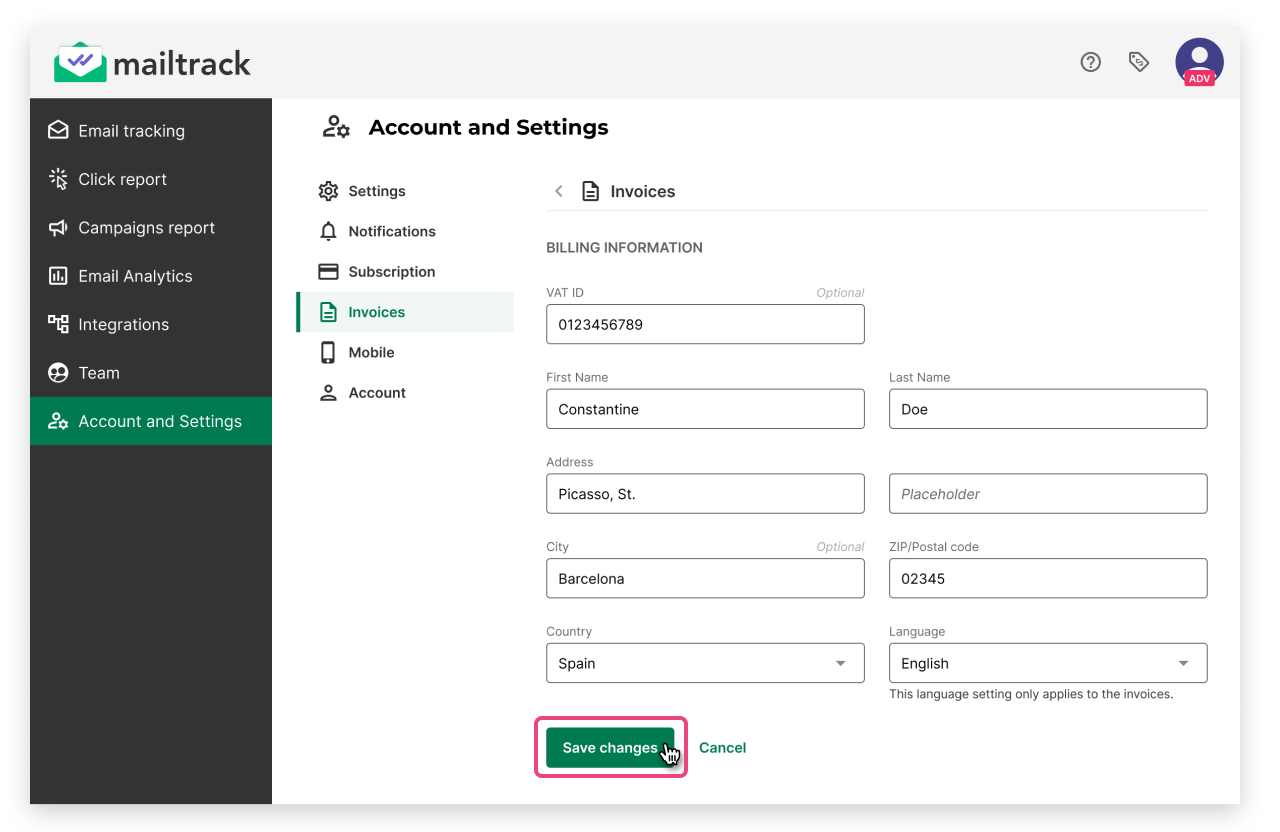Image resolution: width=1280 pixels, height=832 pixels.
Task: Click the mailtrack logo
Action: pos(152,63)
